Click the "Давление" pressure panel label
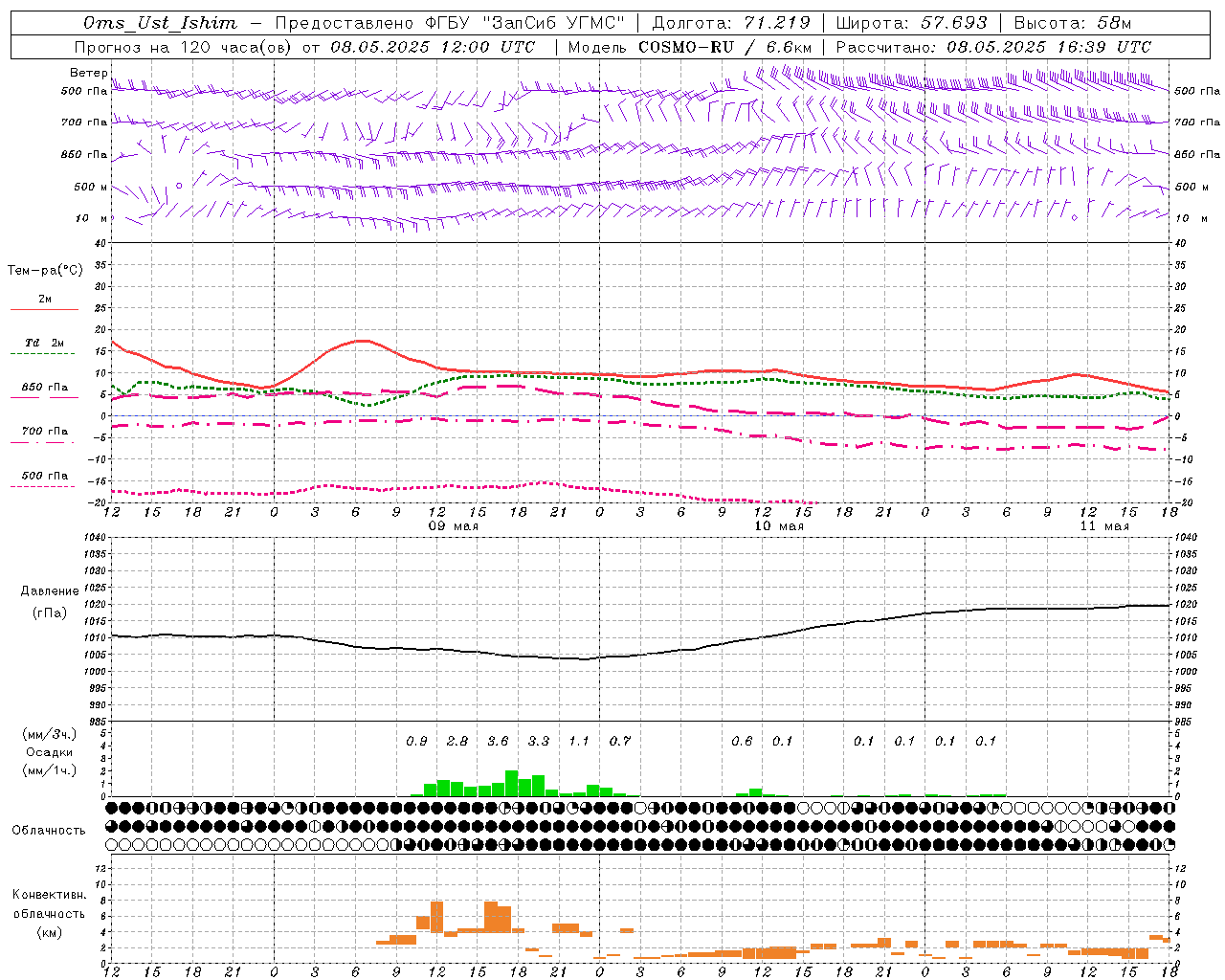The height and width of the screenshot is (980, 1225). click(x=50, y=591)
